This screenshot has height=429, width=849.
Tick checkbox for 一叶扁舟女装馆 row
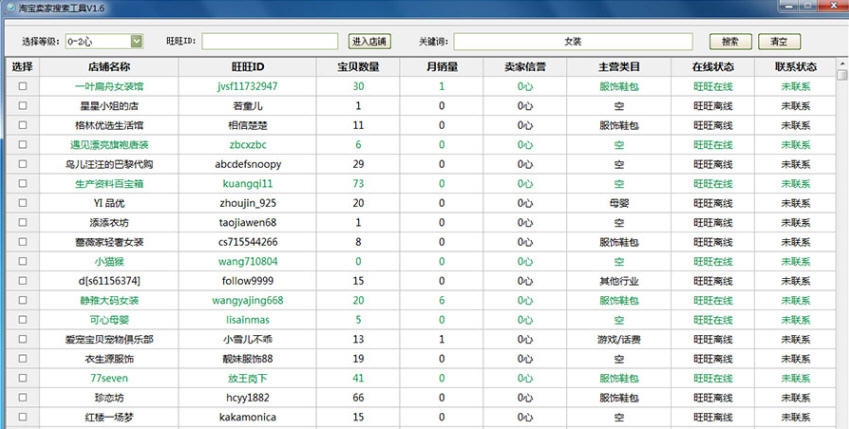[22, 86]
